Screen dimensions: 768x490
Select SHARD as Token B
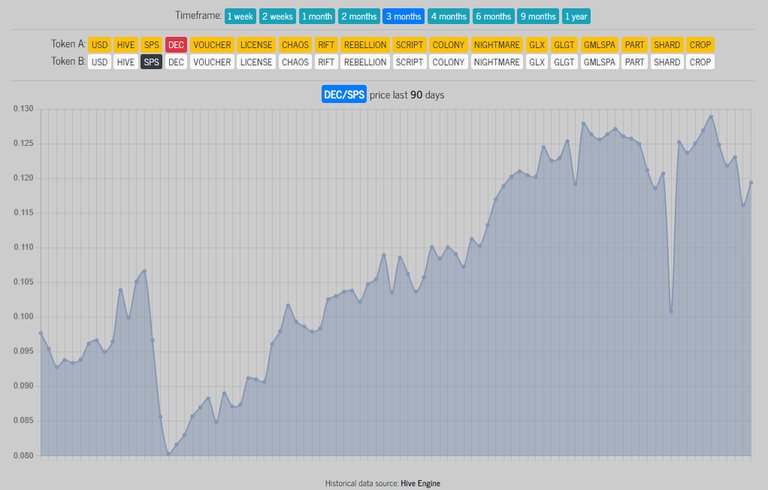[667, 62]
